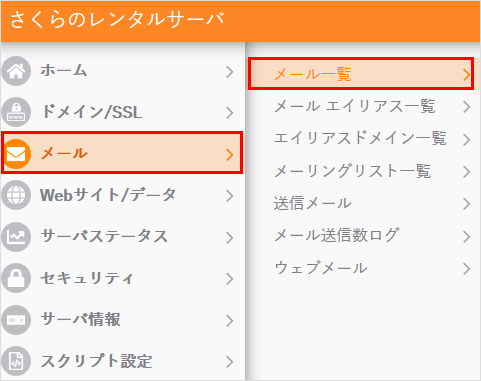Expand the セキュリティ row chevron
481x381 pixels.
[229, 279]
